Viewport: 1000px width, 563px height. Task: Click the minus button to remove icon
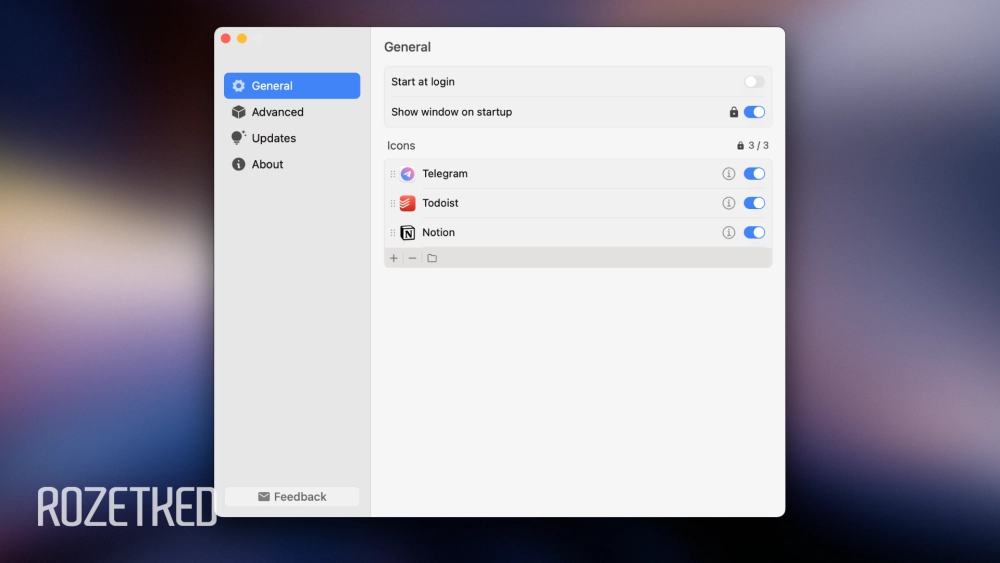coord(412,258)
